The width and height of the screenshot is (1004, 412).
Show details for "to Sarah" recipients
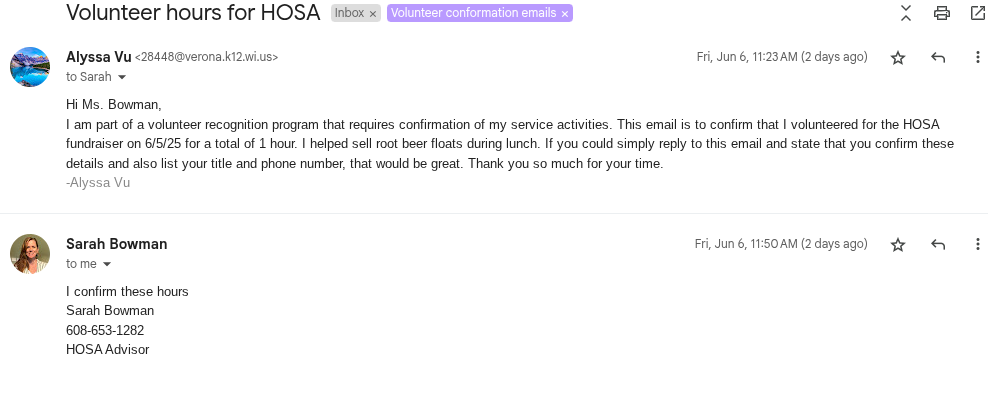coord(122,77)
